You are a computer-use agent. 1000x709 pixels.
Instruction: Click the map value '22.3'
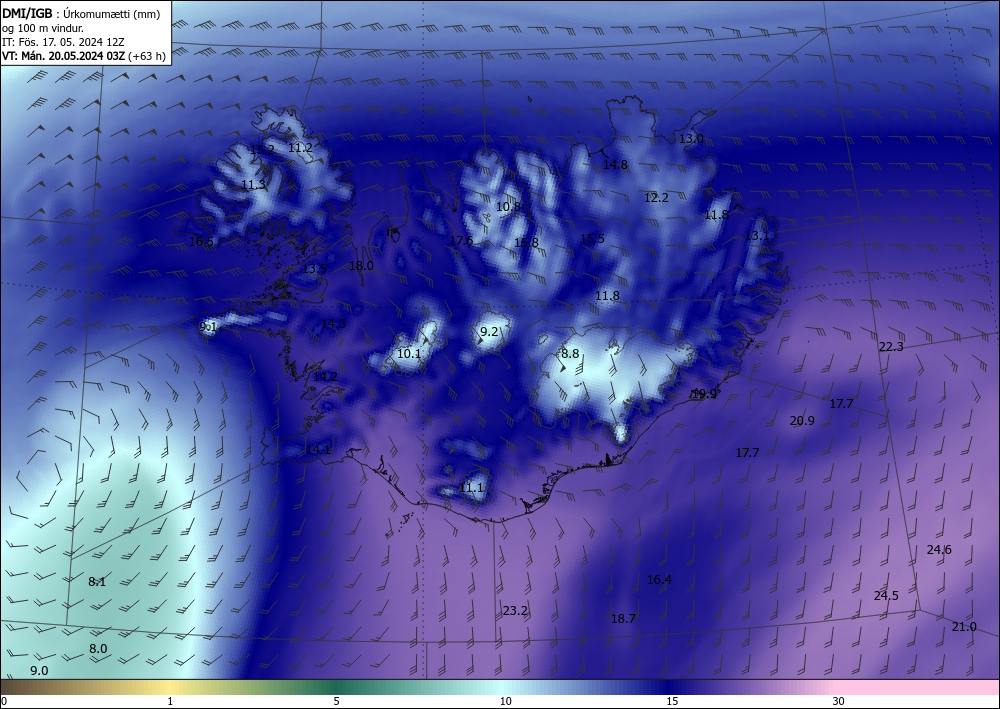click(891, 347)
